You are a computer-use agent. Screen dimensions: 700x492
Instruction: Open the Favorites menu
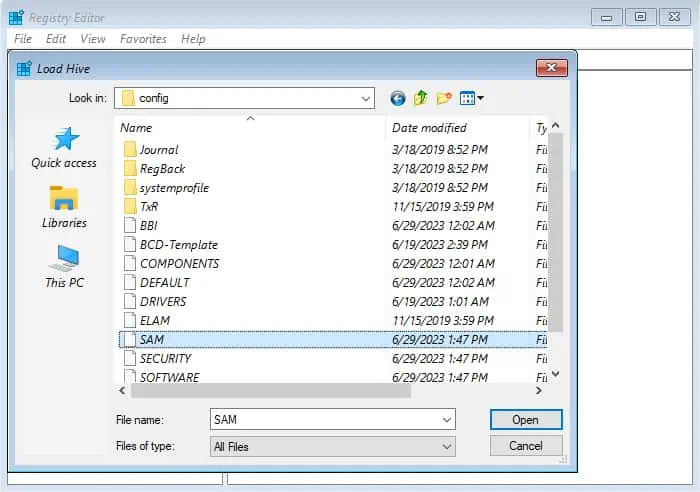point(143,39)
